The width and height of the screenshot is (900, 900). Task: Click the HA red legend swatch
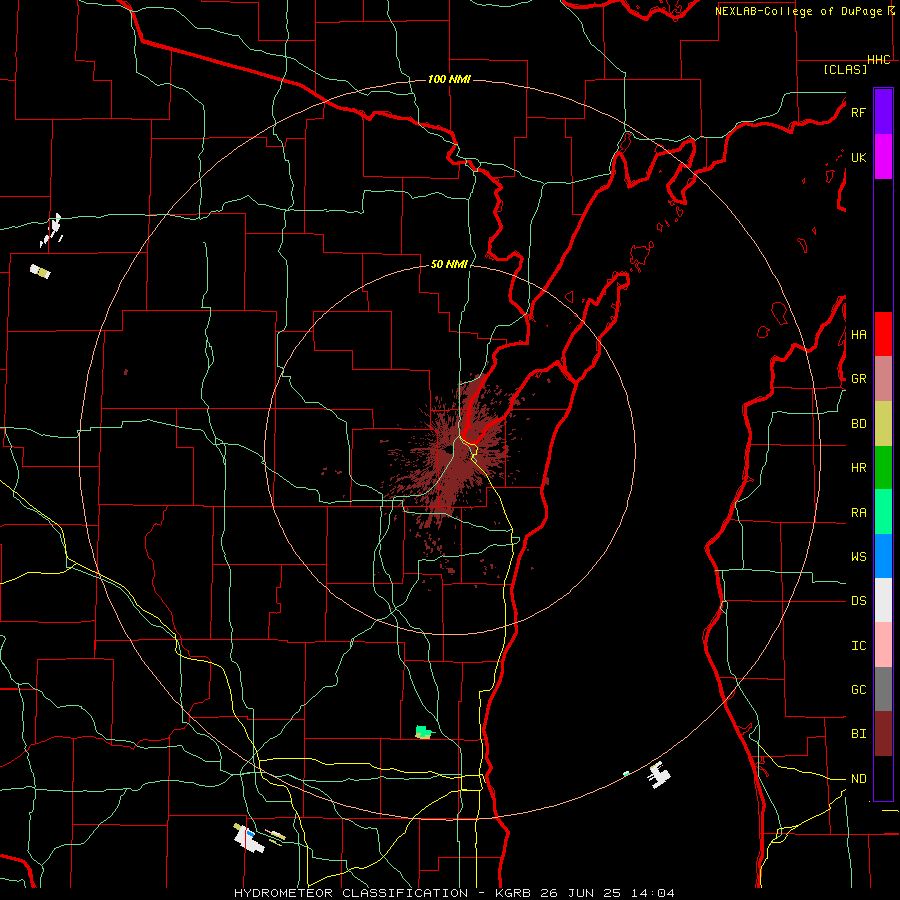[x=883, y=334]
